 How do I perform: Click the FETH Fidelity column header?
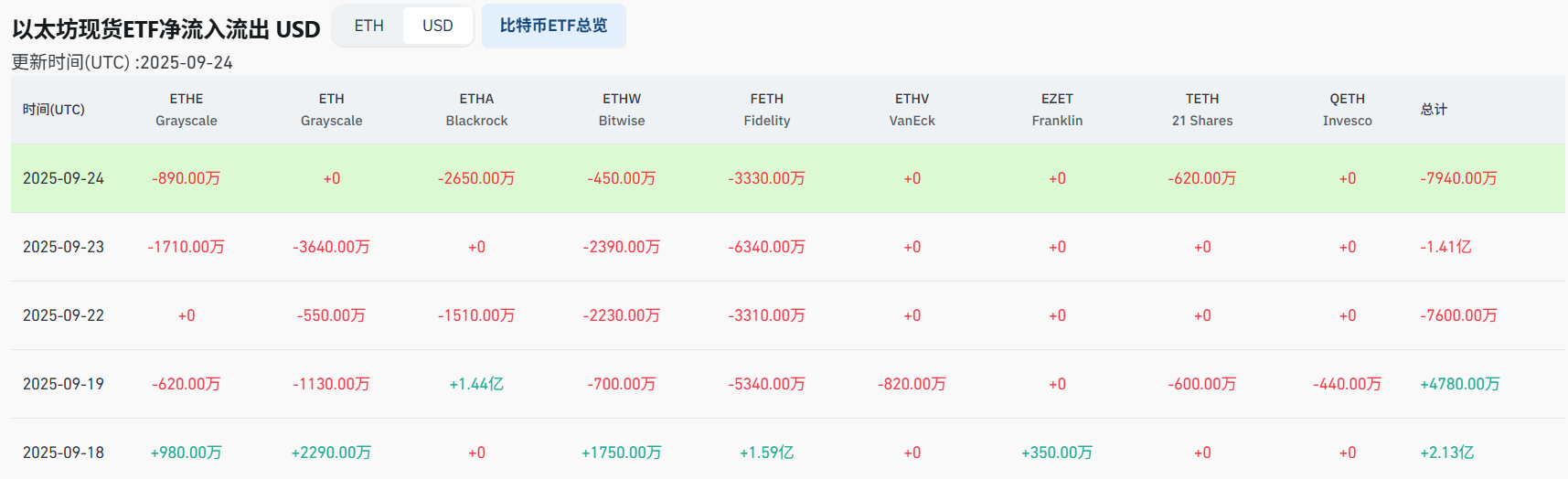point(766,110)
